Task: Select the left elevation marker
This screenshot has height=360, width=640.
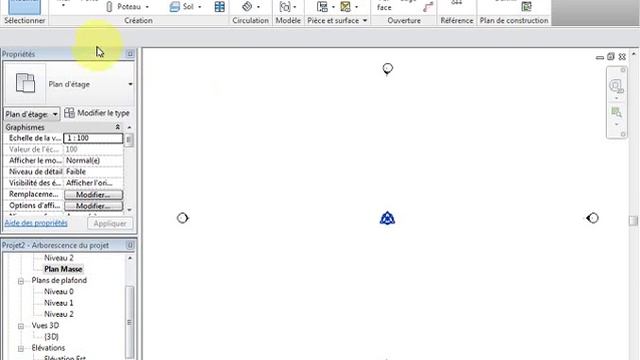Action: pyautogui.click(x=182, y=218)
